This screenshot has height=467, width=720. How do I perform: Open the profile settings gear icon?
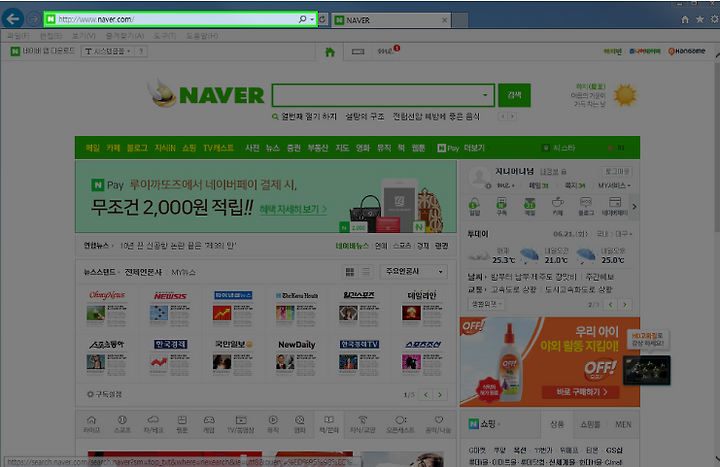488,186
